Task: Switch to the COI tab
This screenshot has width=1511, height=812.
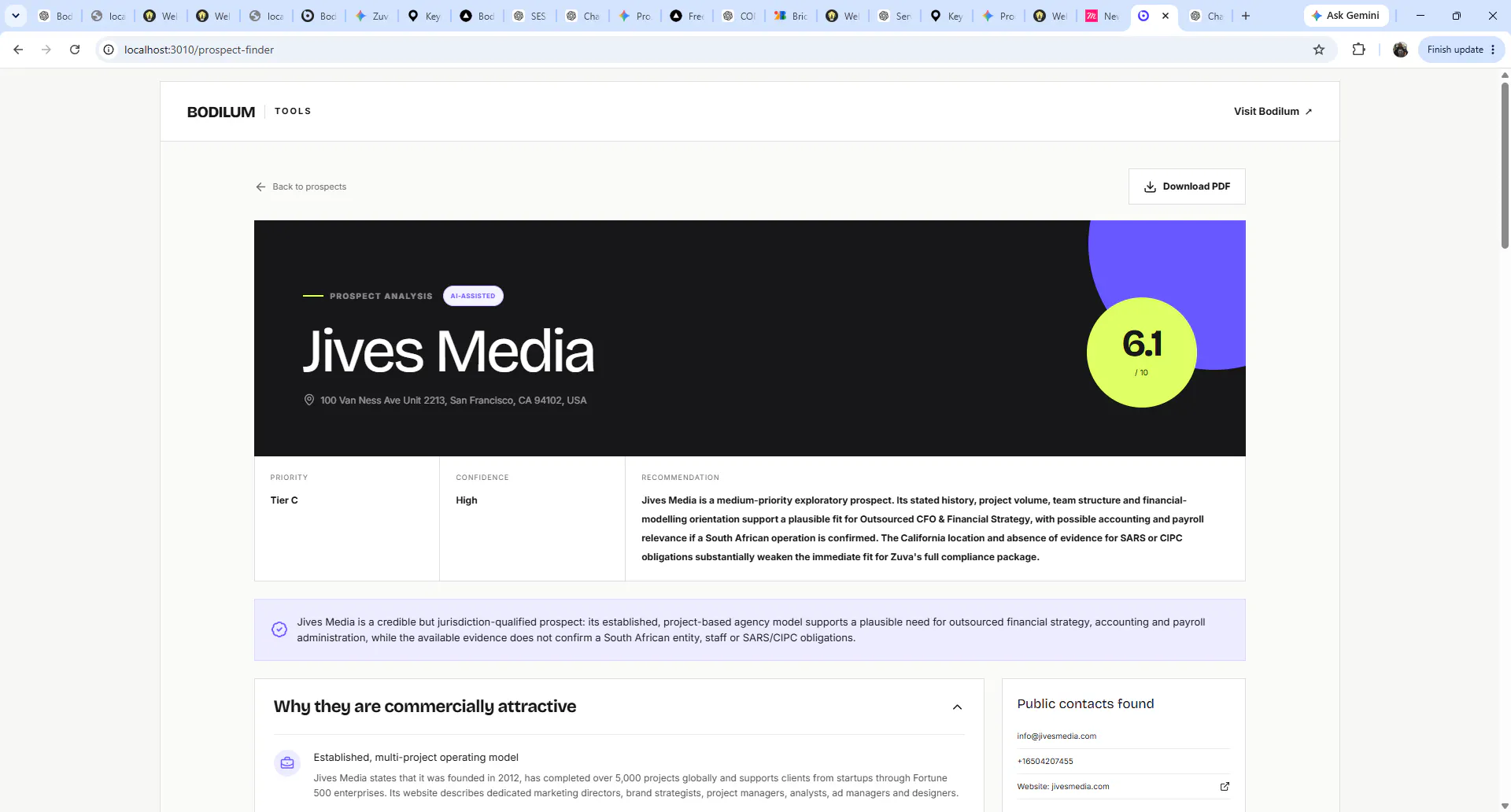Action: point(739,16)
